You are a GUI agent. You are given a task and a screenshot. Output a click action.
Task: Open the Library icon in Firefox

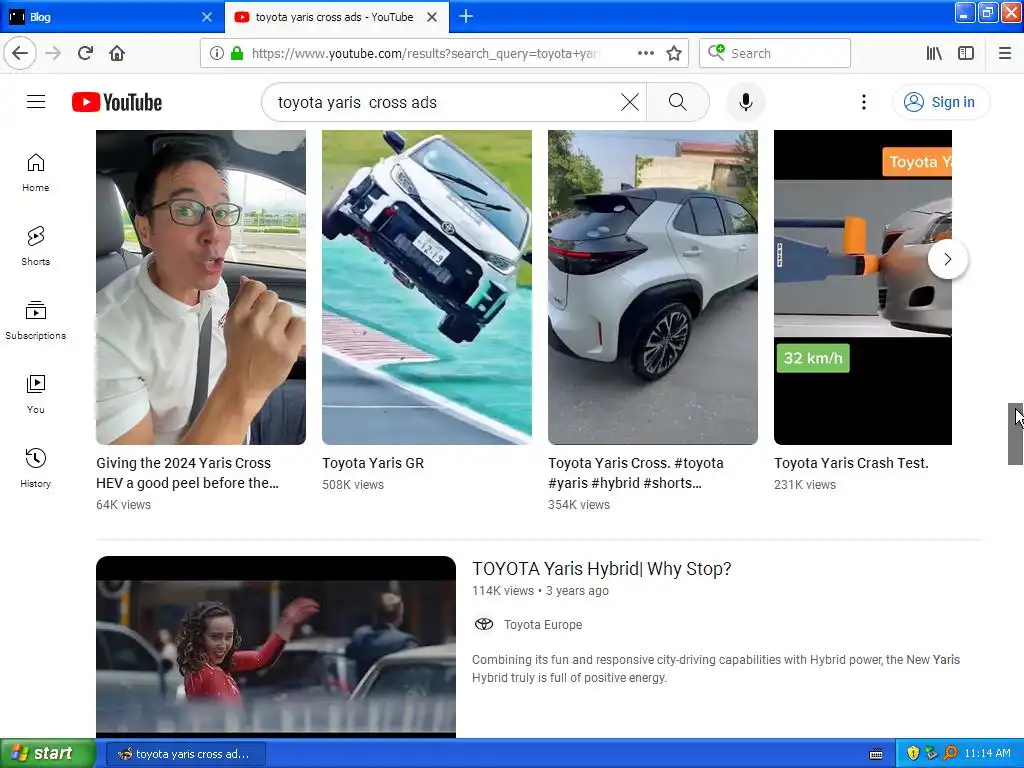click(x=934, y=53)
